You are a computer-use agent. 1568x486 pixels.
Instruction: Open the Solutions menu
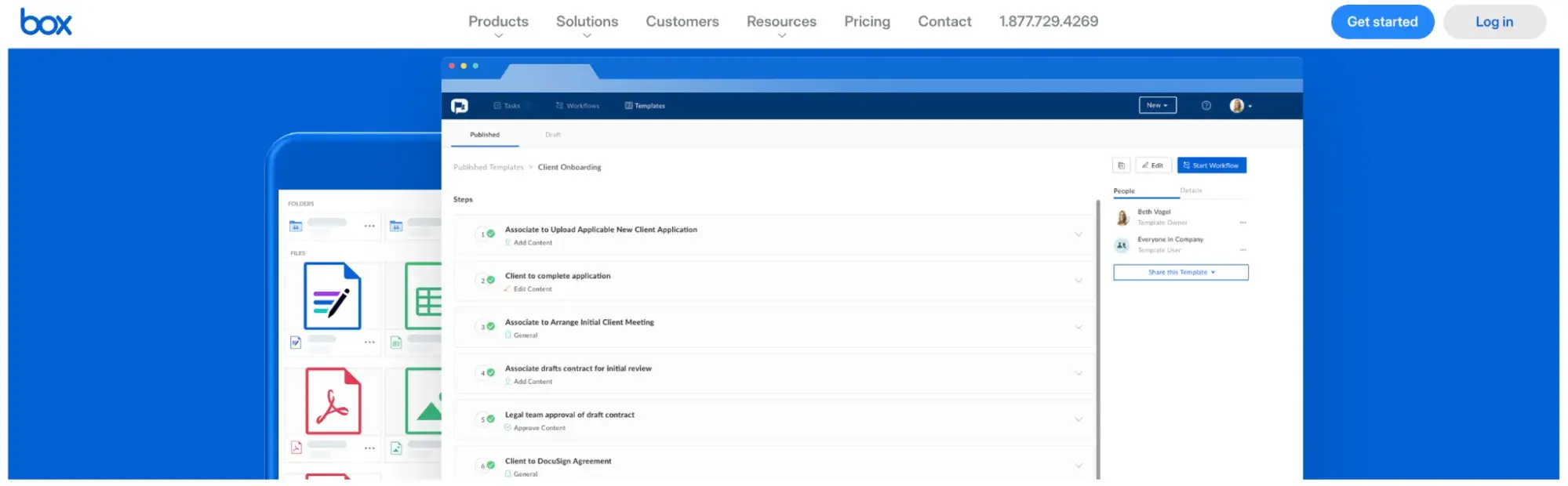587,22
